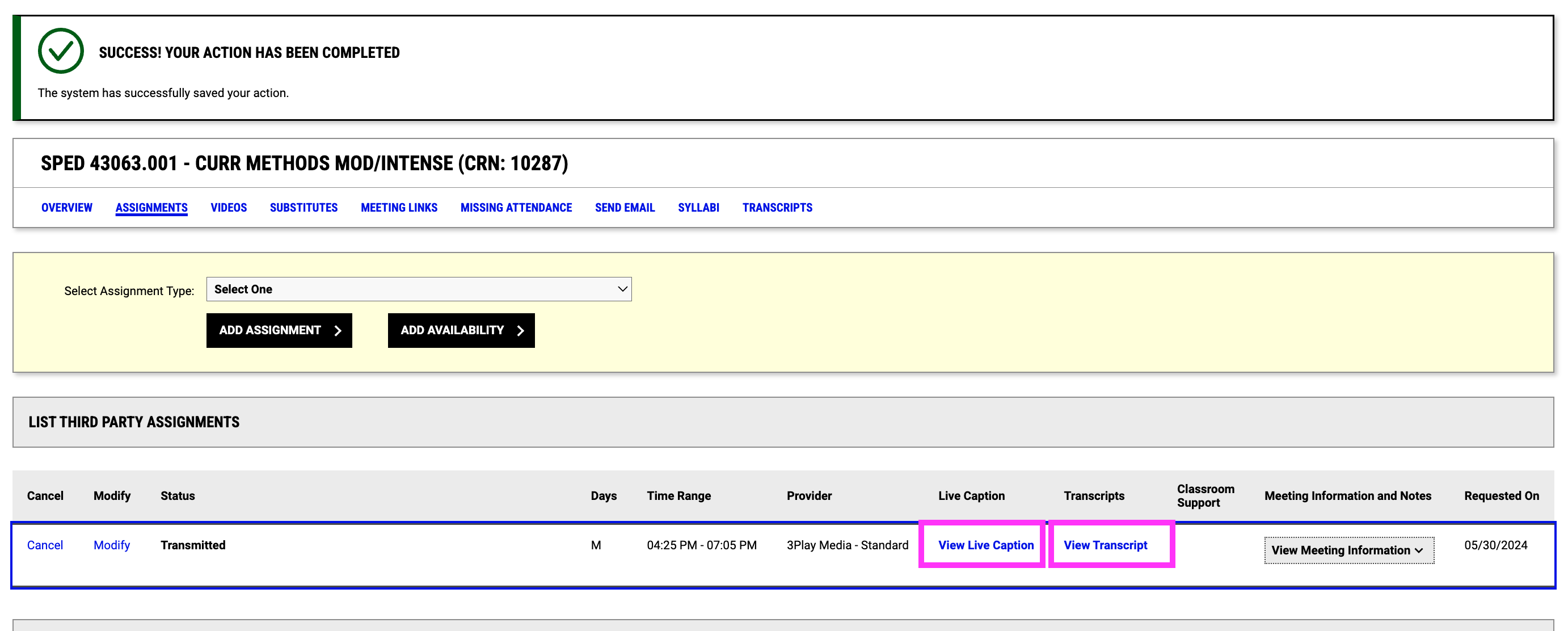The height and width of the screenshot is (631, 1568).
Task: Click the Cancel column header
Action: [45, 496]
